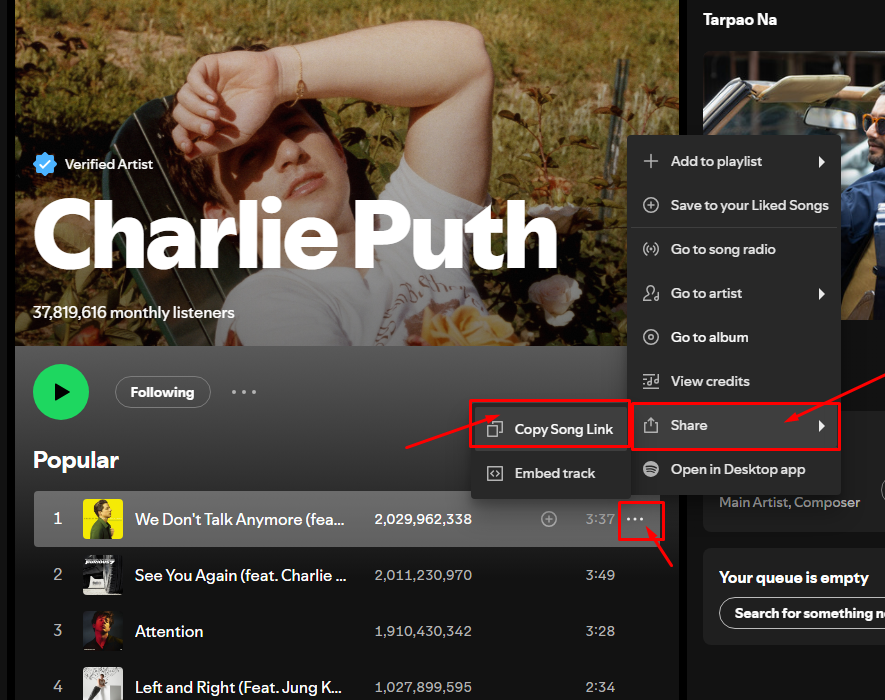Choose View credits

(734, 382)
